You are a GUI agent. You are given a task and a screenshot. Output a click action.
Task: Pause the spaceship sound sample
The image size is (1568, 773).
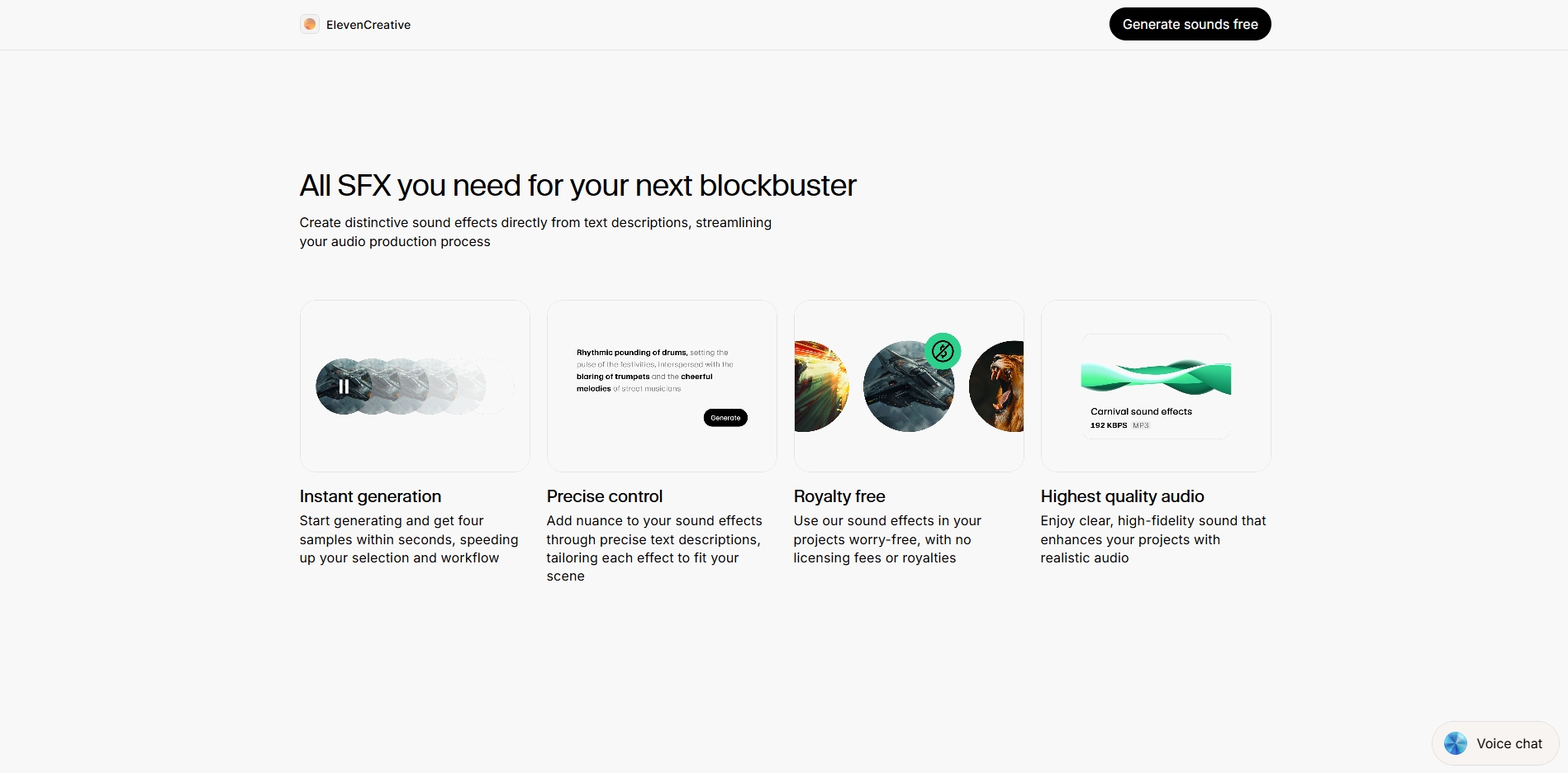(x=344, y=386)
